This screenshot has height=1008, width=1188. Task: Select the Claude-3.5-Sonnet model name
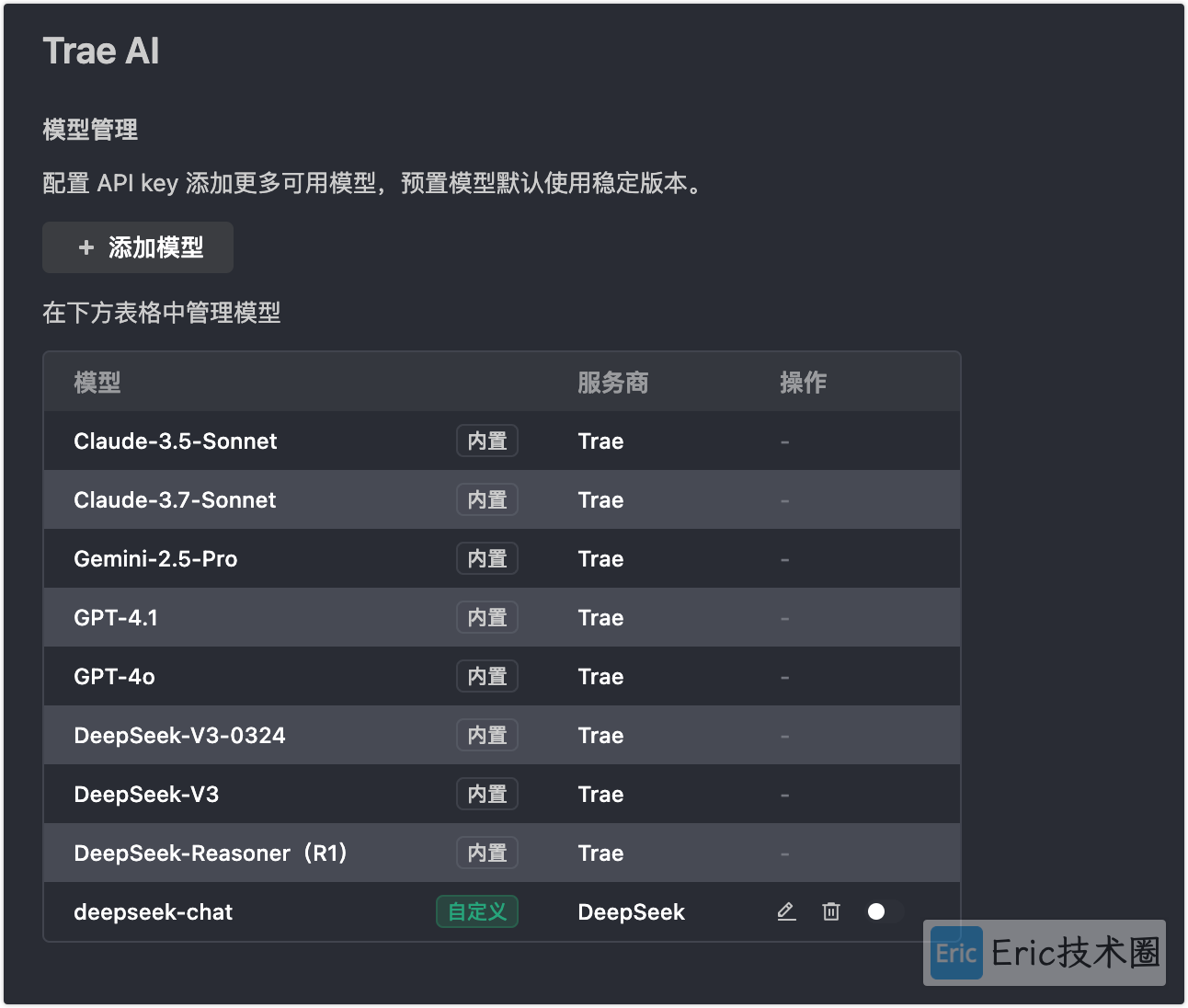(x=176, y=441)
